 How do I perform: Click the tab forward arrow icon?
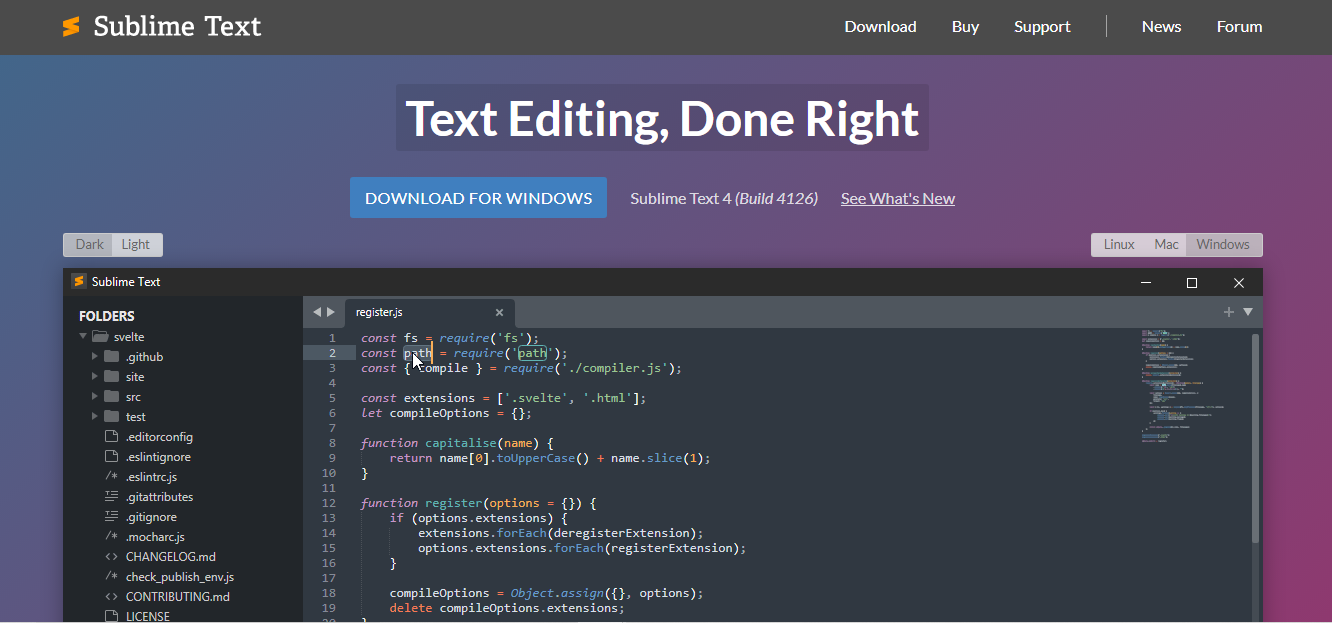tap(331, 312)
